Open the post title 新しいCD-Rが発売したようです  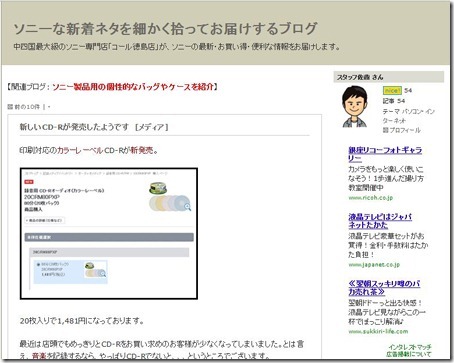point(74,127)
